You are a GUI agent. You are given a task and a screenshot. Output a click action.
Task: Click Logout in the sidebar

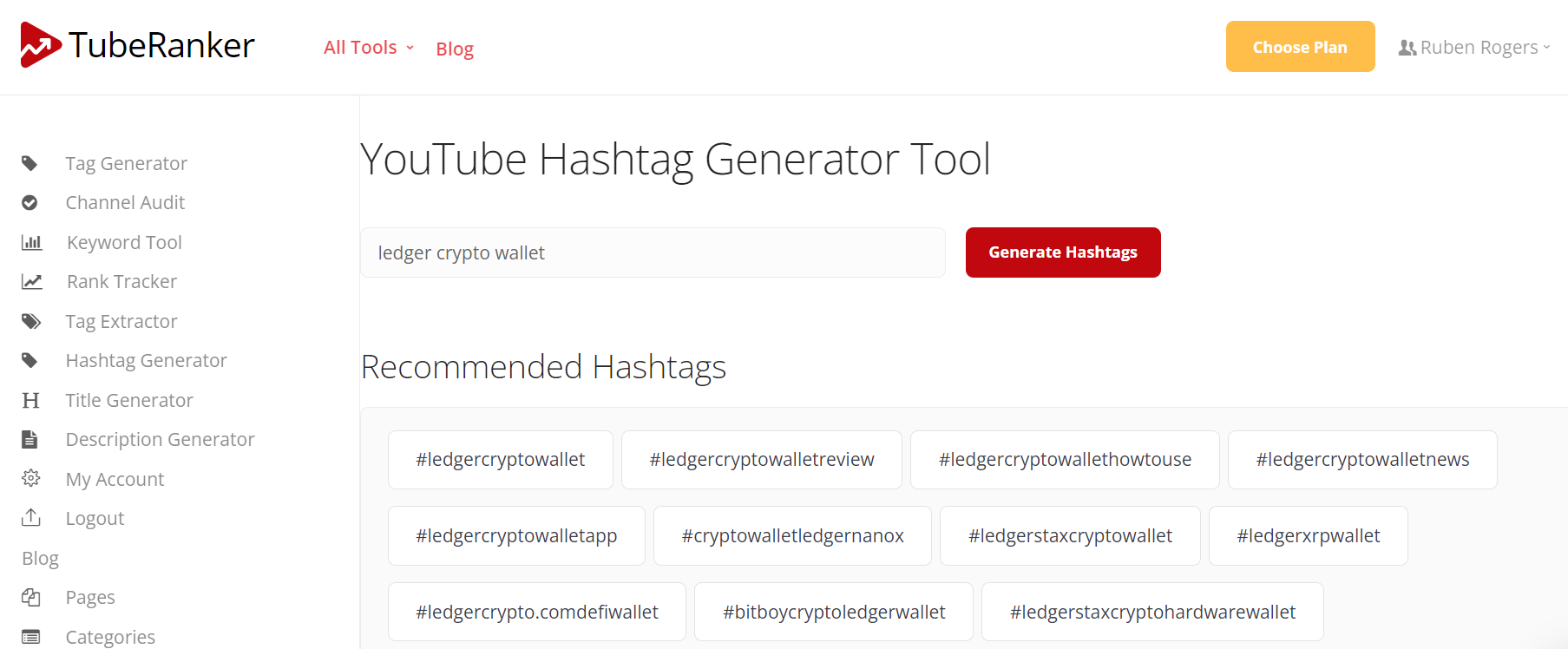point(95,518)
